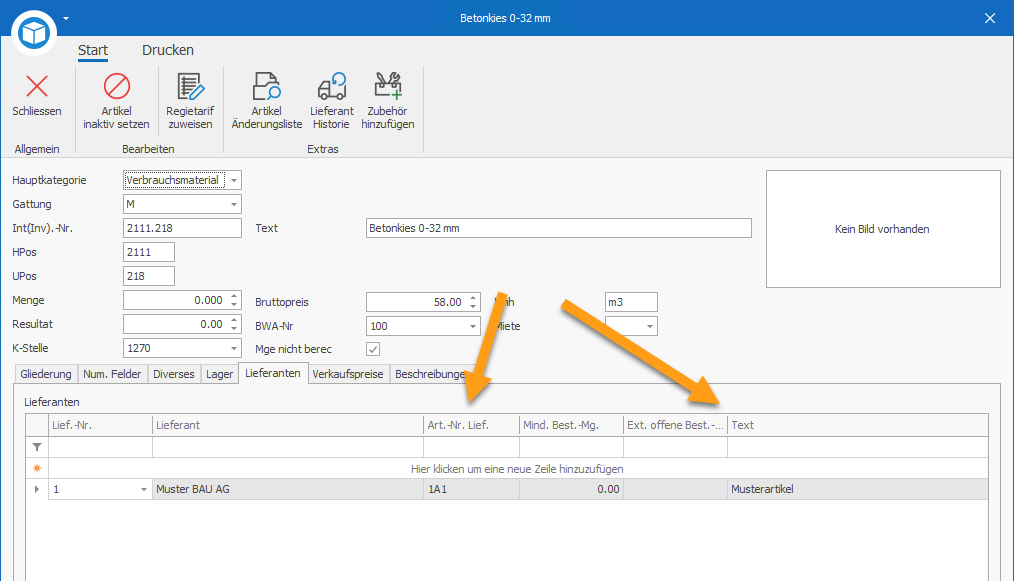Click the unit field showing m3
This screenshot has width=1014, height=581.
coord(631,302)
